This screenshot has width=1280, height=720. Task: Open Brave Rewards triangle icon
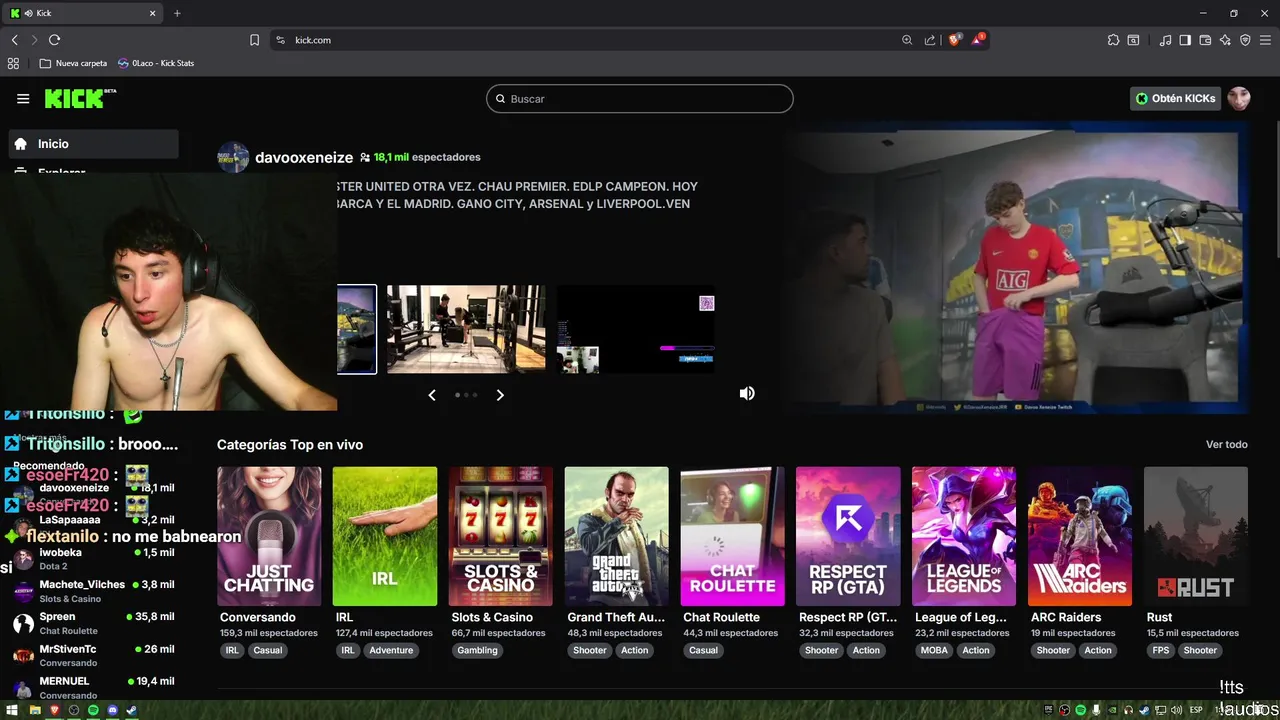click(977, 40)
